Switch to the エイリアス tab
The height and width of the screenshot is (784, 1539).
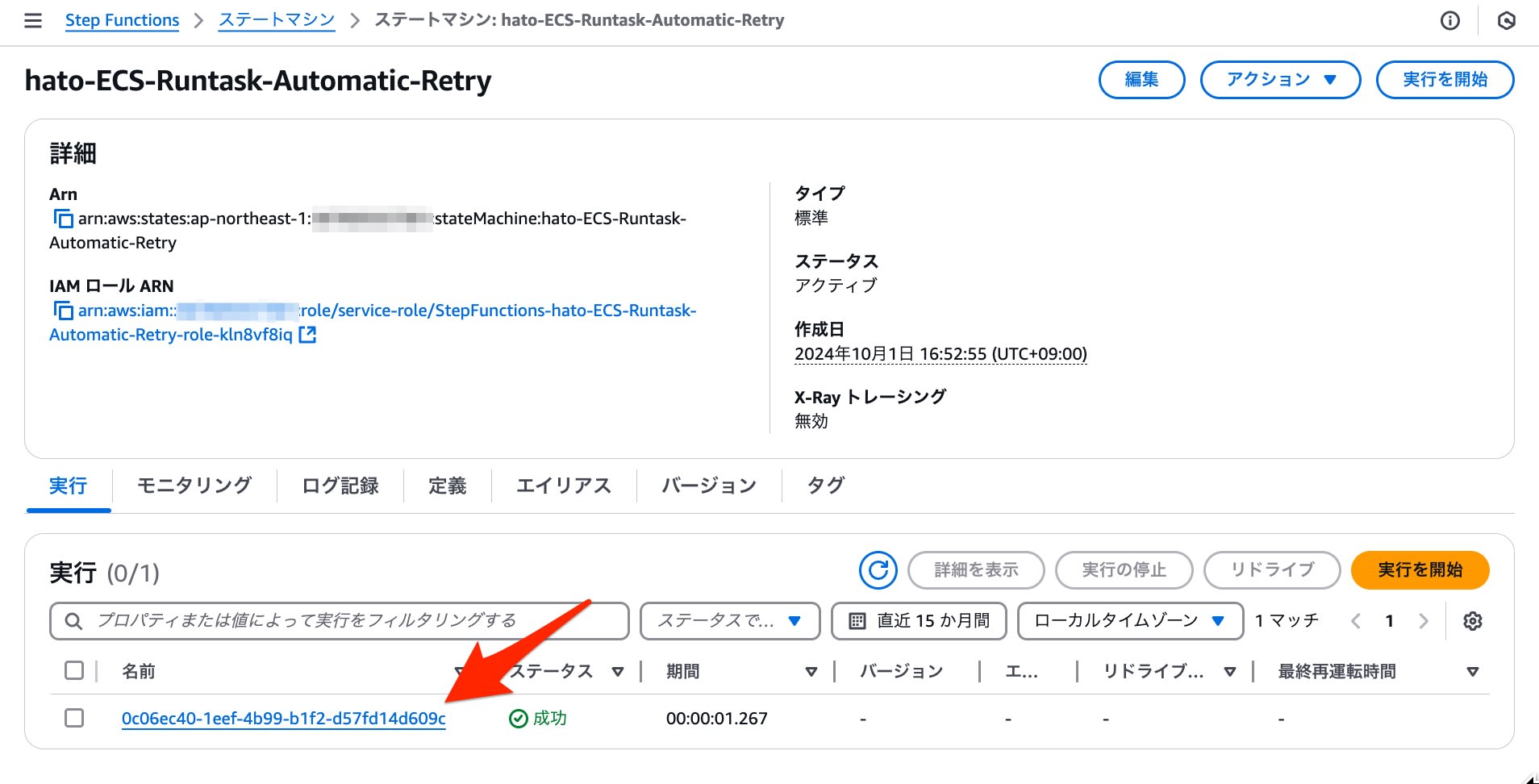(564, 486)
